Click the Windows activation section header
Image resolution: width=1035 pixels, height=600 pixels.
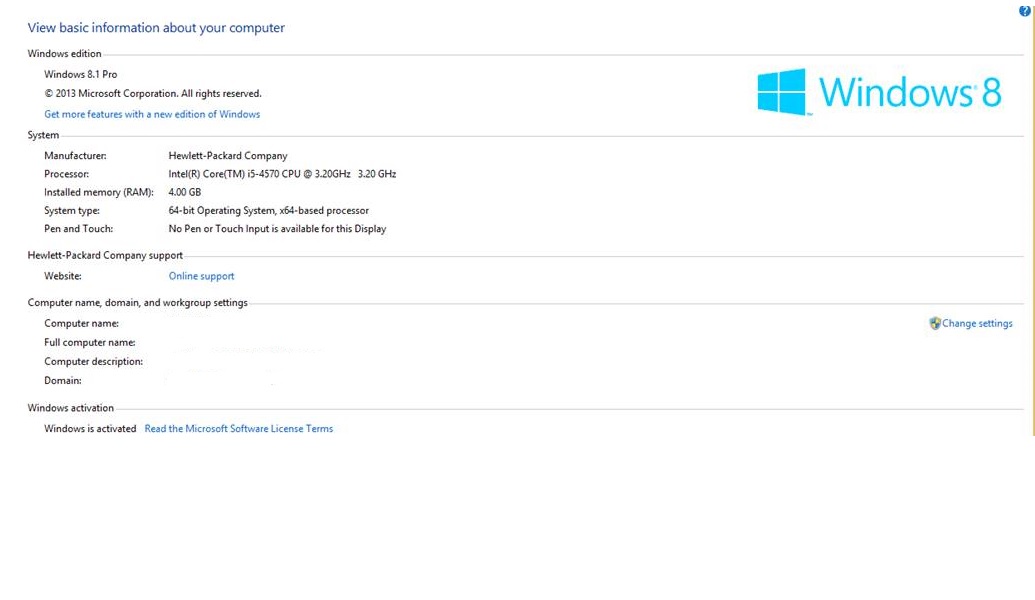coord(71,408)
